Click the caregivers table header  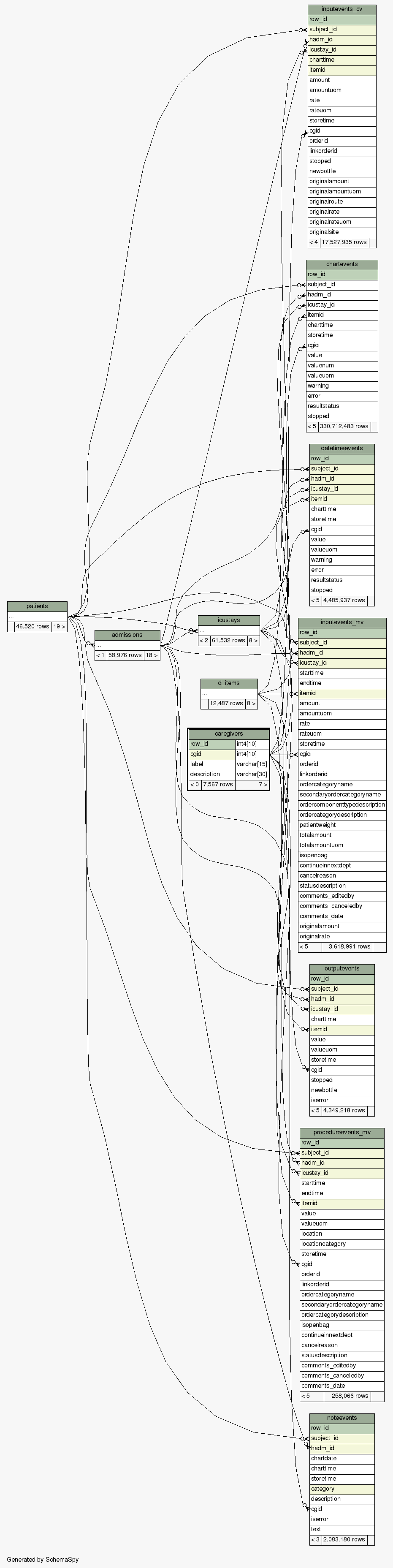click(x=229, y=734)
